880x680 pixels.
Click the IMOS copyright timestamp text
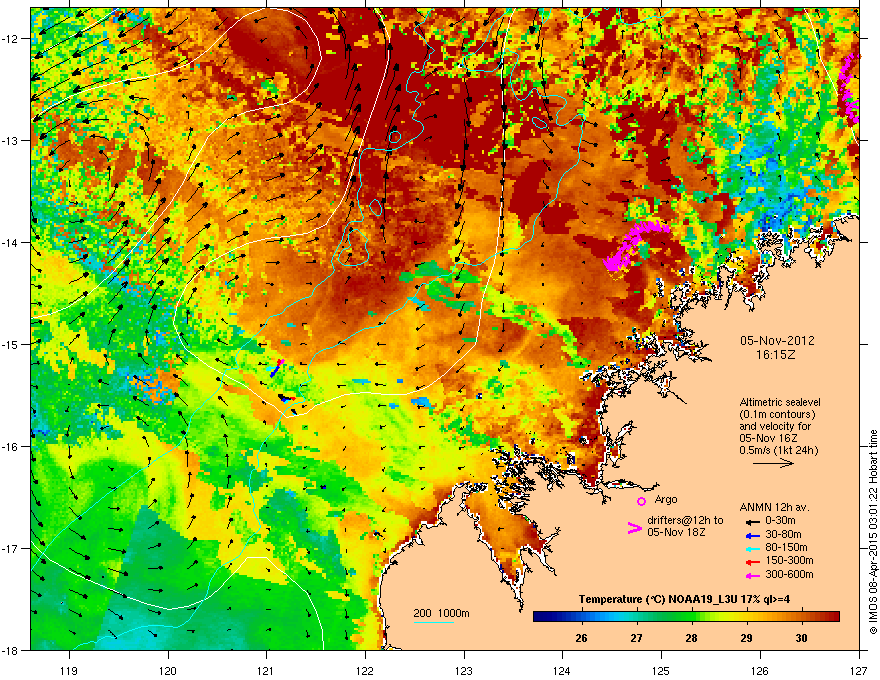[x=873, y=532]
